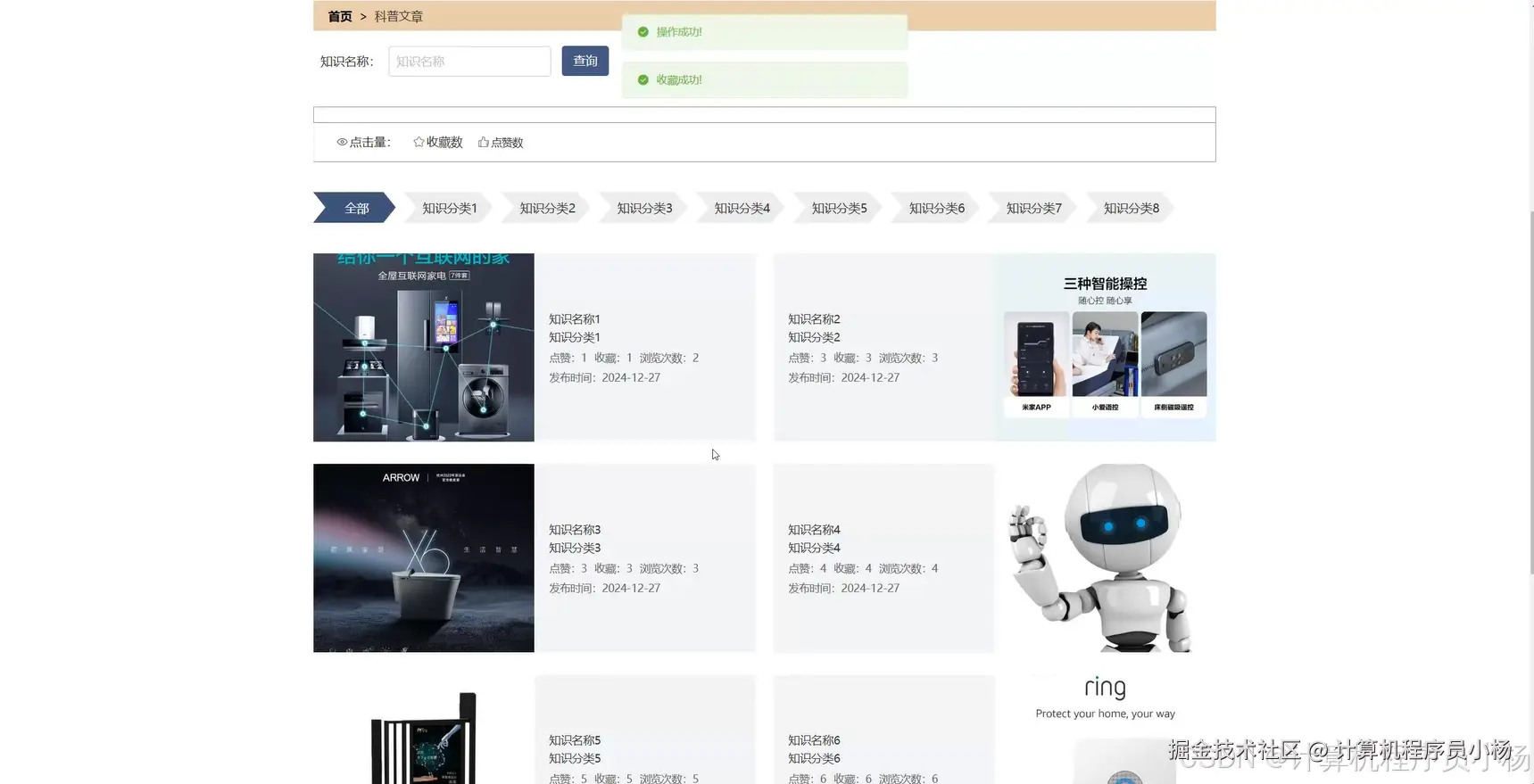Click the 知识名称3 title text
Viewport: 1534px width, 784px height.
click(x=575, y=530)
